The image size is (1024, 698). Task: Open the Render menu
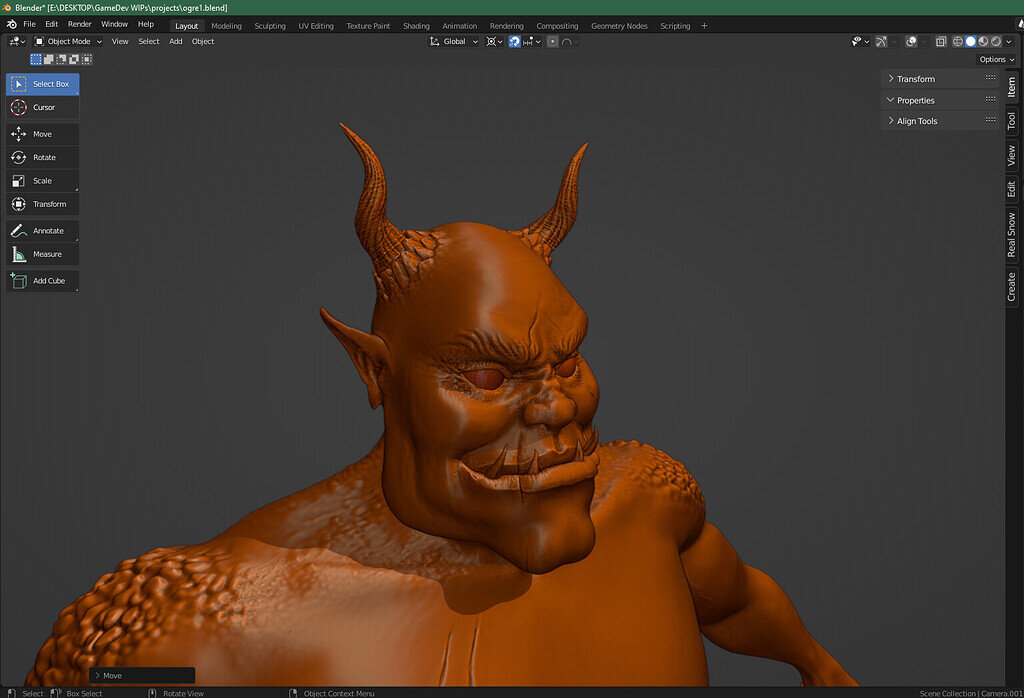pos(79,23)
